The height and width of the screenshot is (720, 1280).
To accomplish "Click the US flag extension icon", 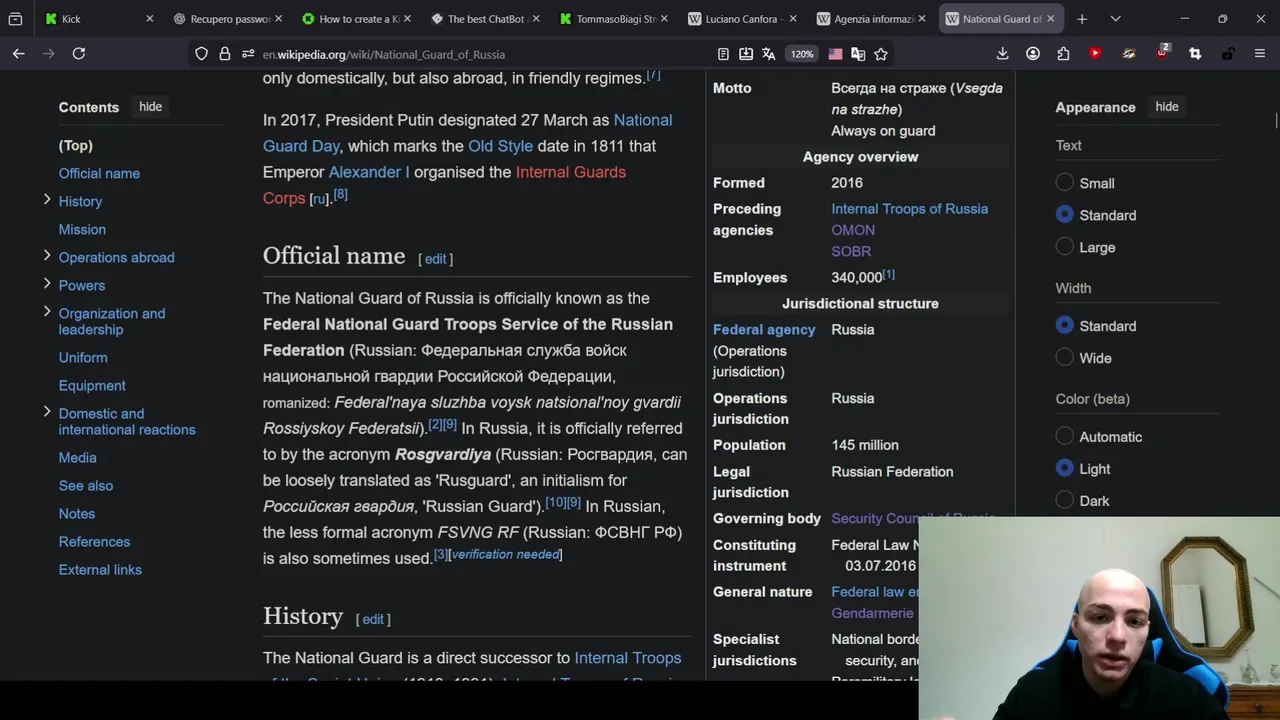I will click(835, 54).
